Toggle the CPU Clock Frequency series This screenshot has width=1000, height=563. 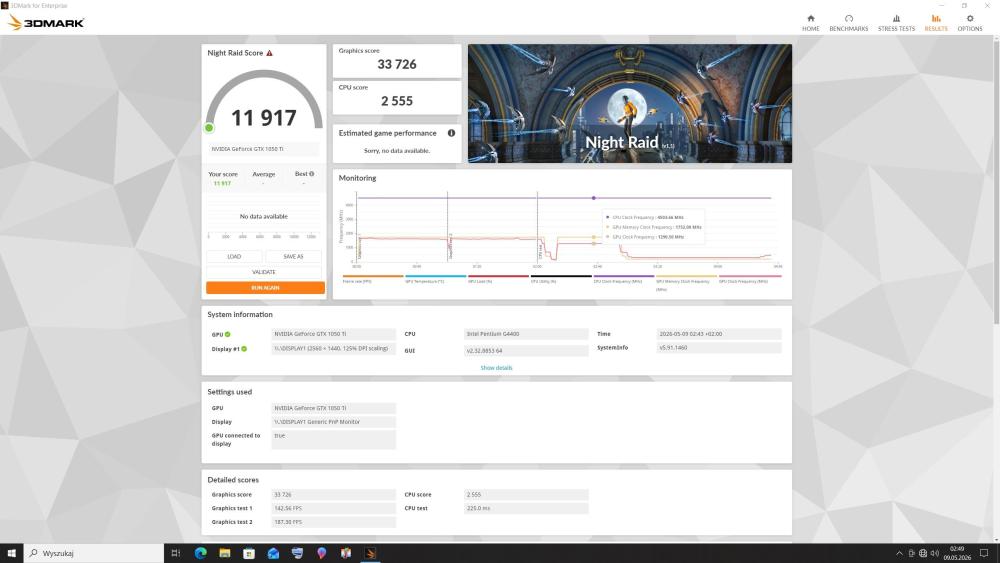[623, 279]
